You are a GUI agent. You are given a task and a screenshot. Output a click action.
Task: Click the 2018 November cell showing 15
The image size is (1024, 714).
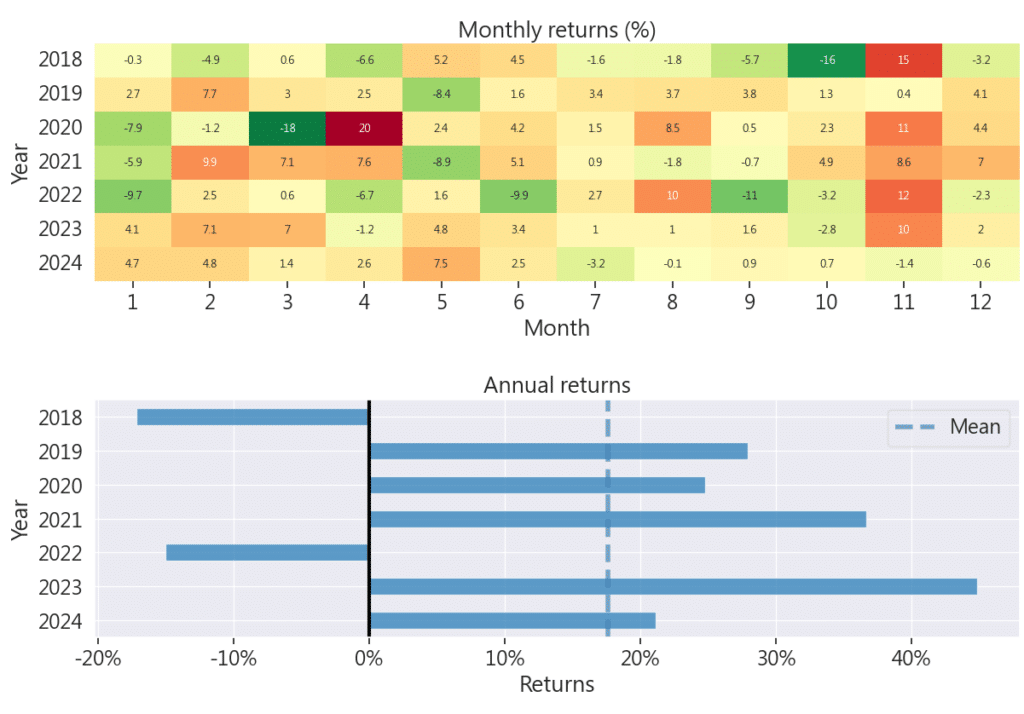coord(903,60)
